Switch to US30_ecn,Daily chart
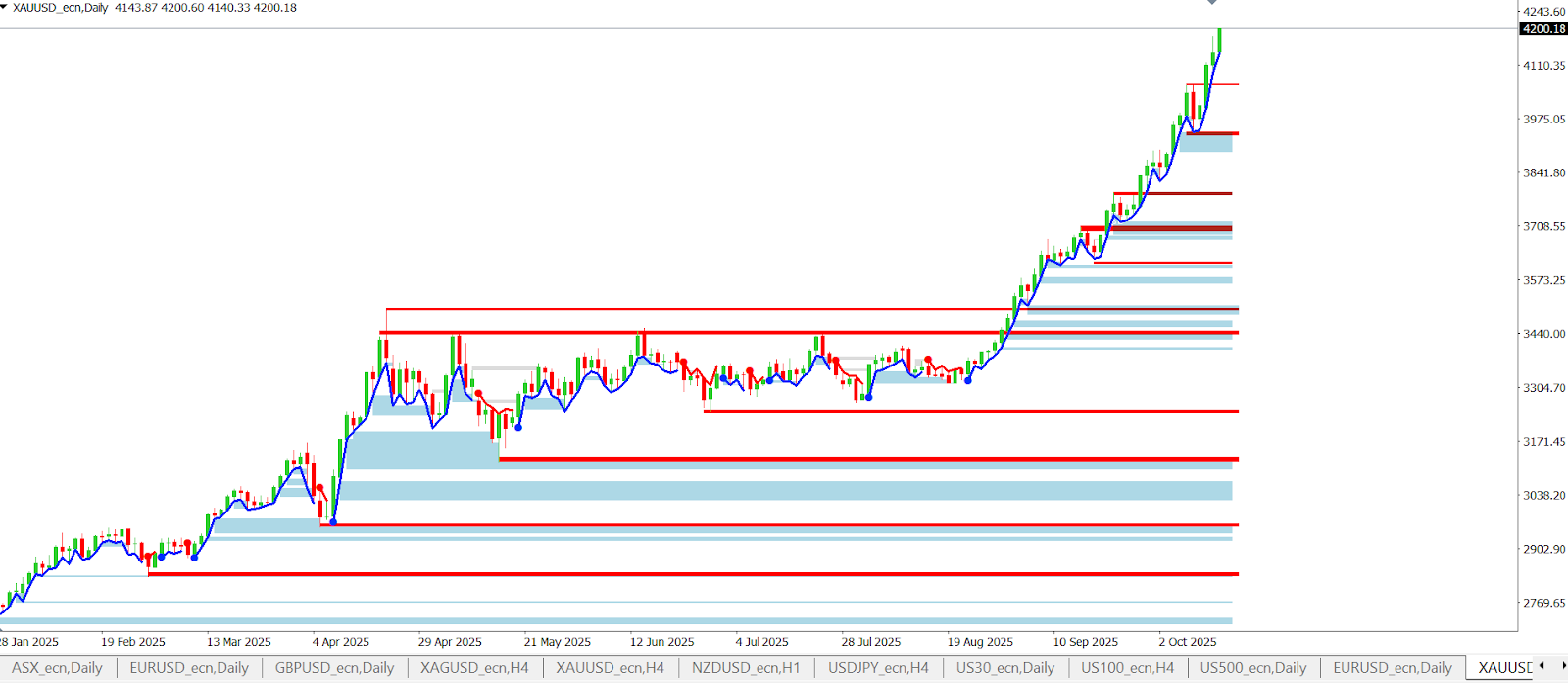Screen dimensions: 1568x683 point(1004,668)
